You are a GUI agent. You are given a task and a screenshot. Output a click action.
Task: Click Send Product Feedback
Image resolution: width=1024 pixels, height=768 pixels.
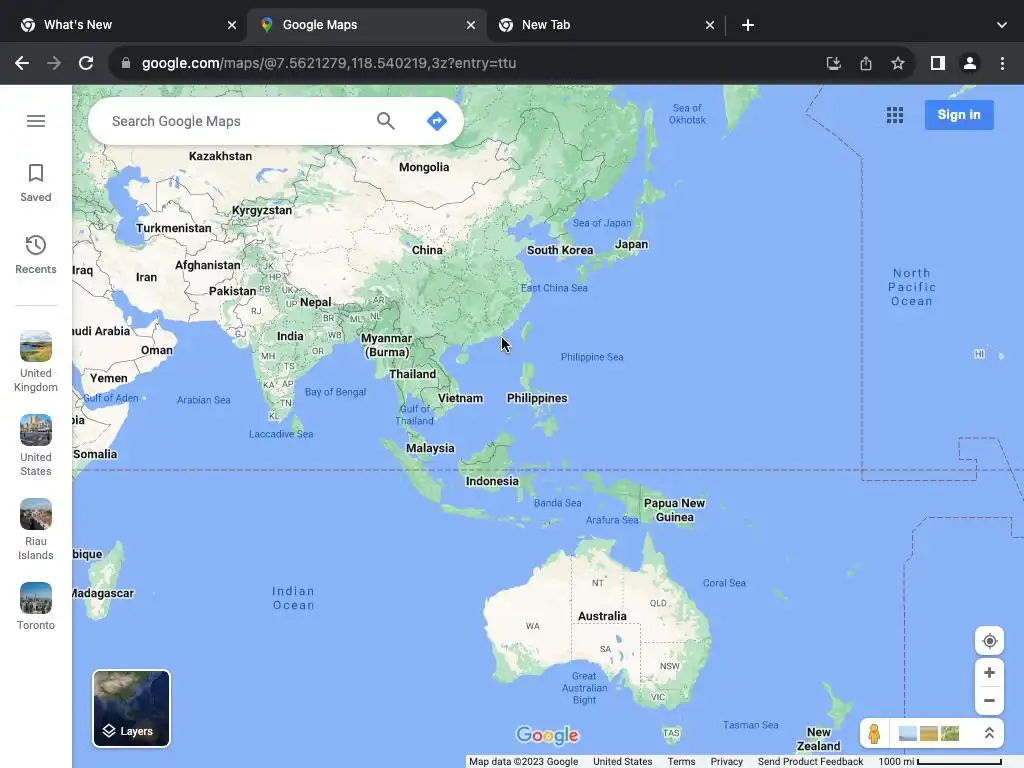click(810, 761)
